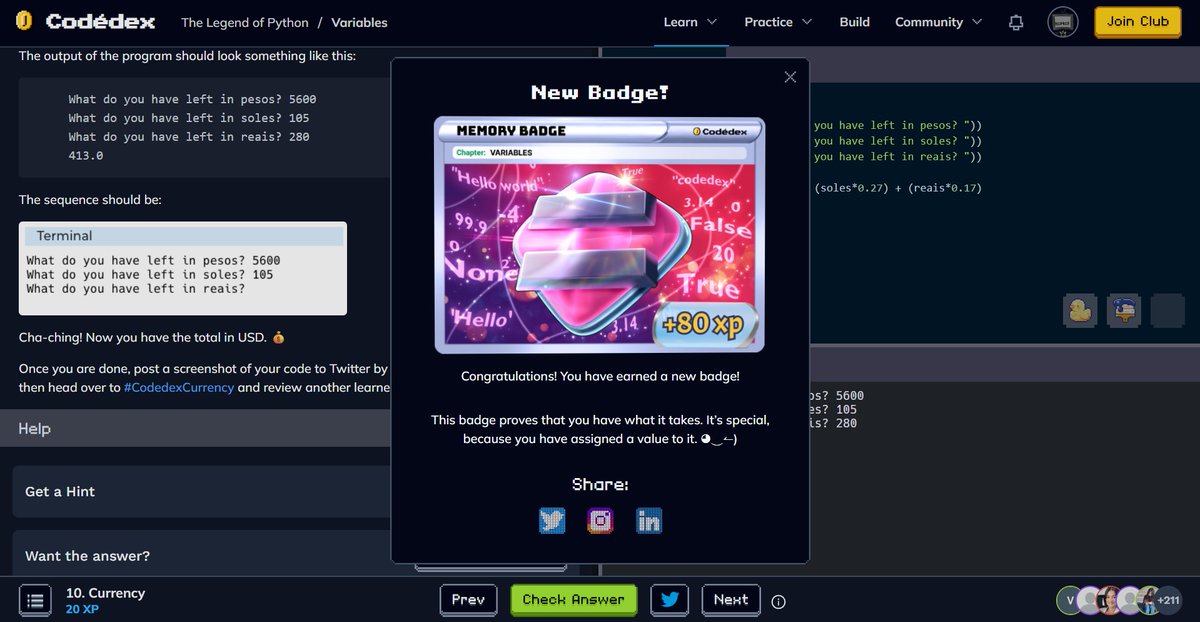Viewport: 1200px width, 622px height.
Task: Click the police bot icon beside the duck
Action: (x=1124, y=311)
